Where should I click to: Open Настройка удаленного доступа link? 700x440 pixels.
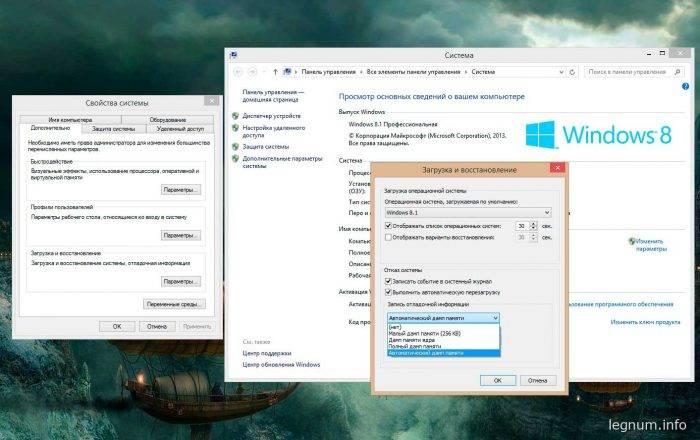[274, 131]
